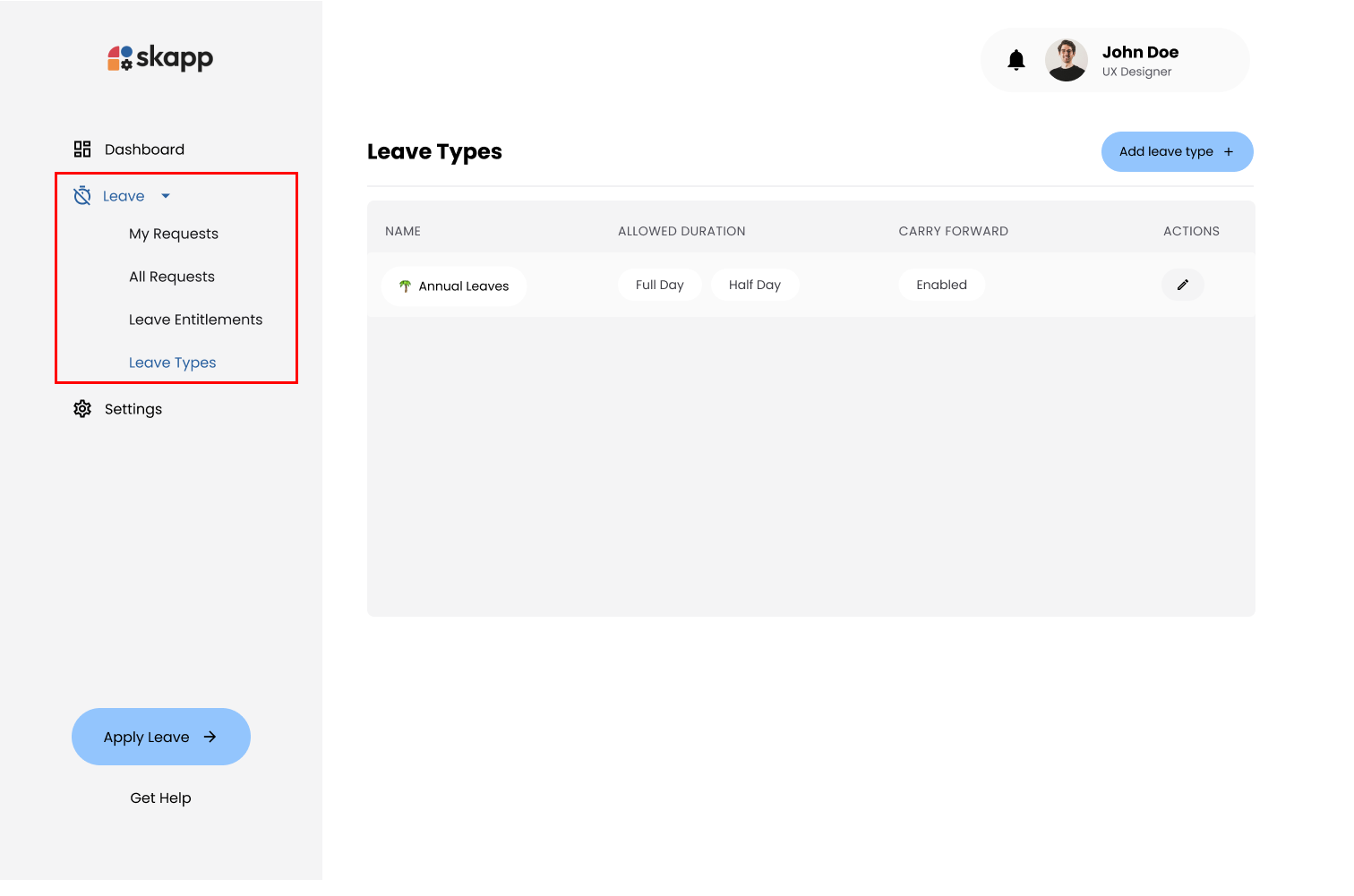Screen dimensions: 1354x896
Task: Click the notification bell icon
Action: [x=1017, y=59]
